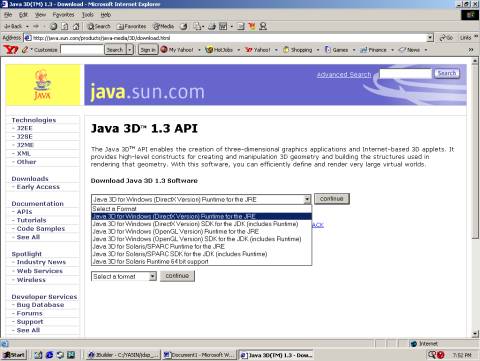Image resolution: width=480 pixels, height=361 pixels.
Task: Select Solaris/SPARC SDK for the JDK option
Action: (x=202, y=254)
